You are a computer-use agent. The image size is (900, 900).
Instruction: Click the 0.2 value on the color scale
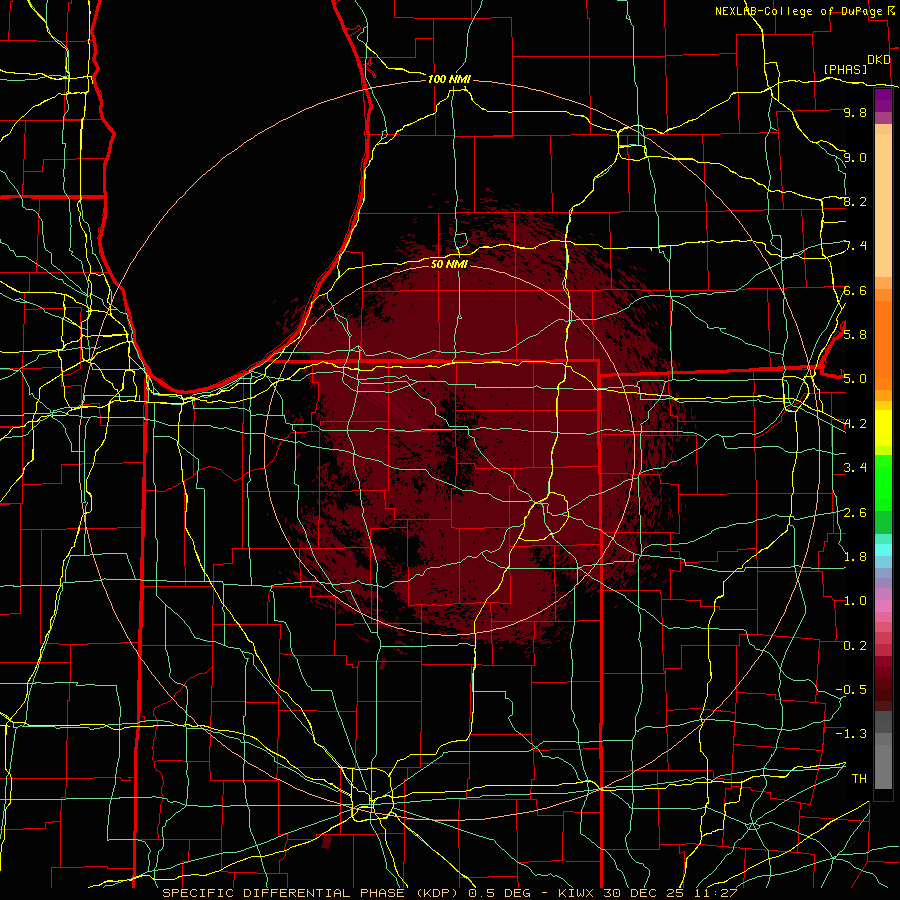coord(855,646)
